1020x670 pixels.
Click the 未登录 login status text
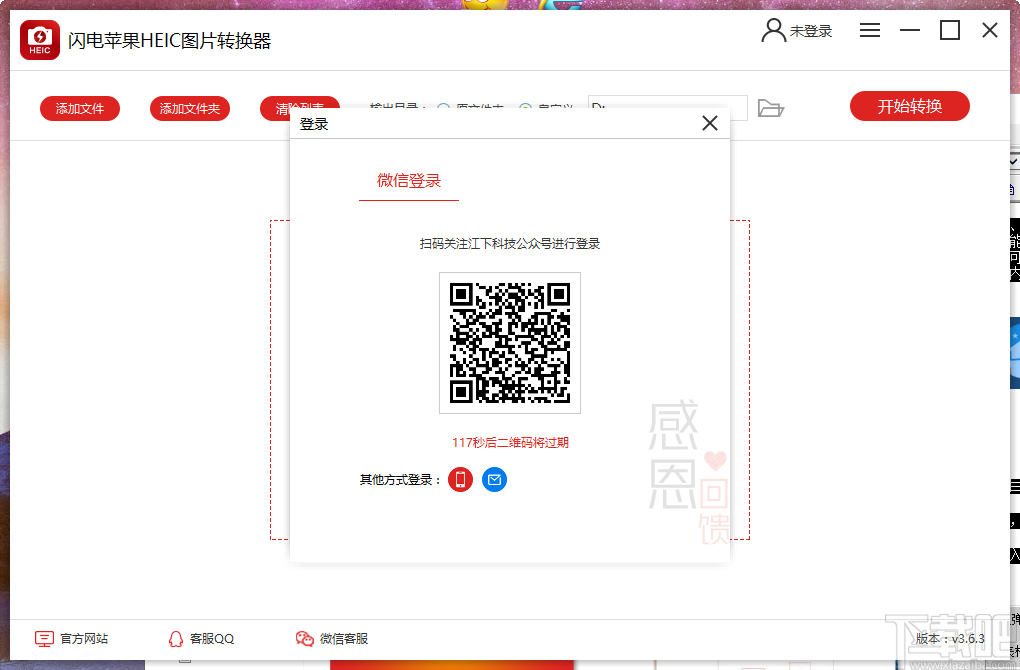tap(811, 31)
